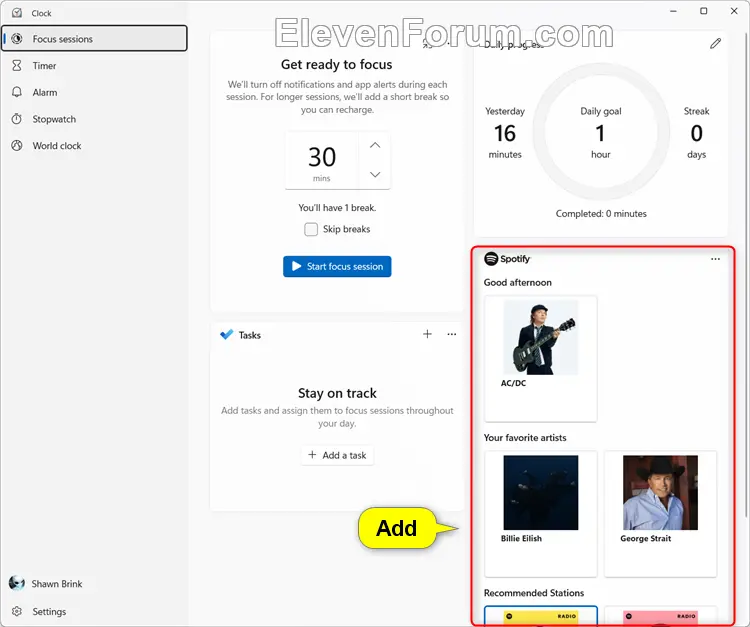Edit daily progress with the pencil icon
750x627 pixels.
[x=715, y=44]
